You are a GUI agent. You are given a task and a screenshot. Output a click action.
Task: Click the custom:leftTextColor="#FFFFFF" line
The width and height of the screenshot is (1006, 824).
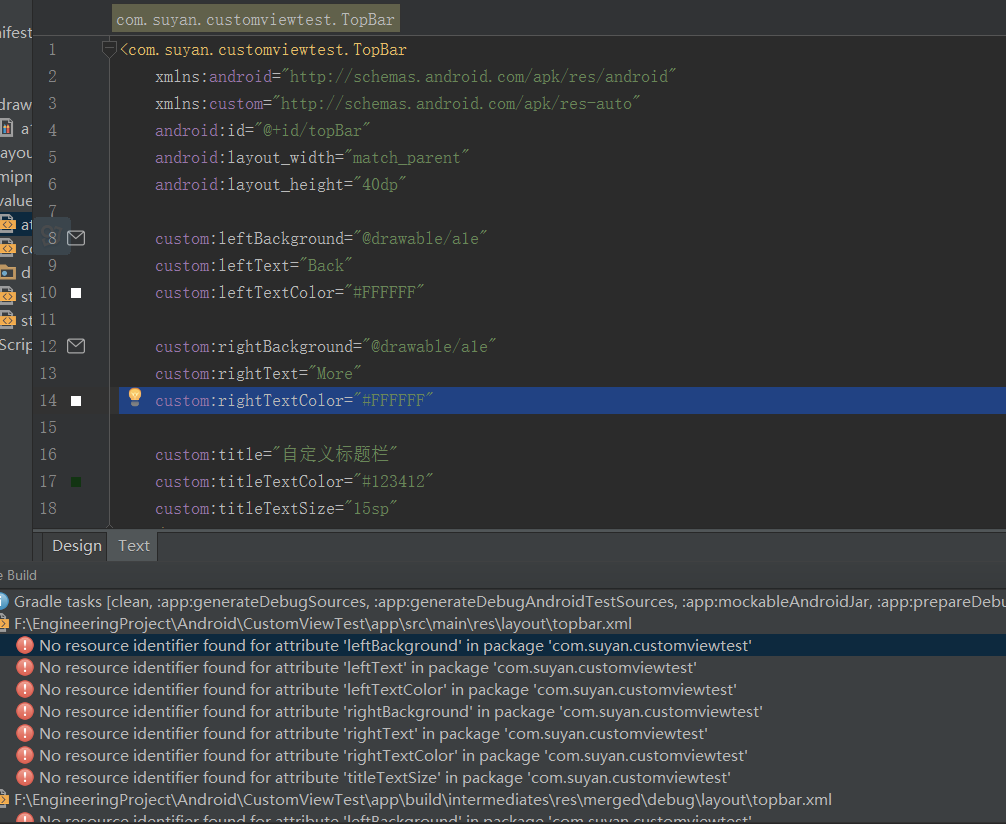289,292
